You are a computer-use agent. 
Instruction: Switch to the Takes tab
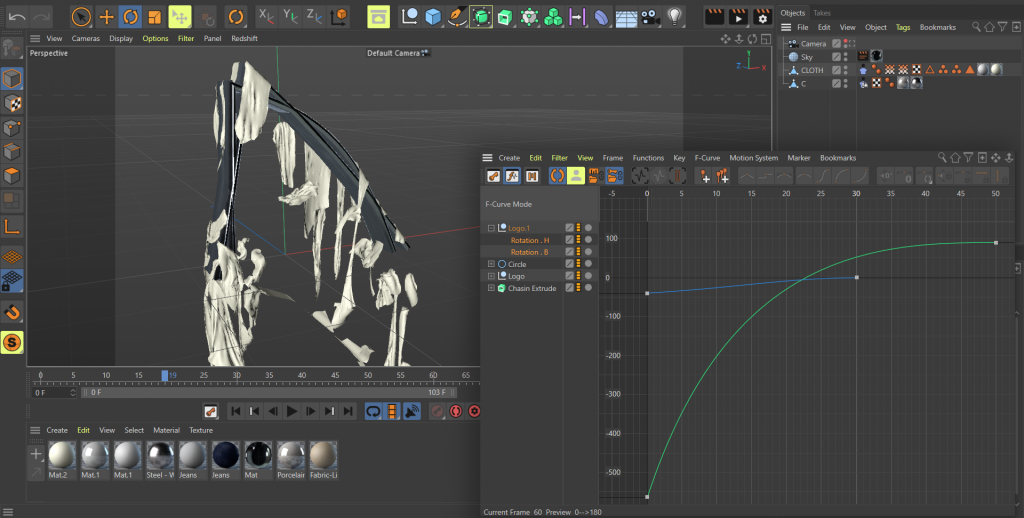point(821,13)
